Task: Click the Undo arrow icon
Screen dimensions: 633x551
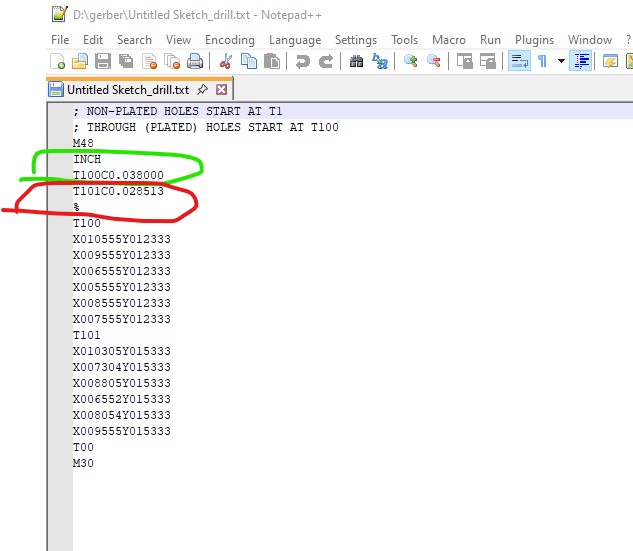Action: (303, 62)
